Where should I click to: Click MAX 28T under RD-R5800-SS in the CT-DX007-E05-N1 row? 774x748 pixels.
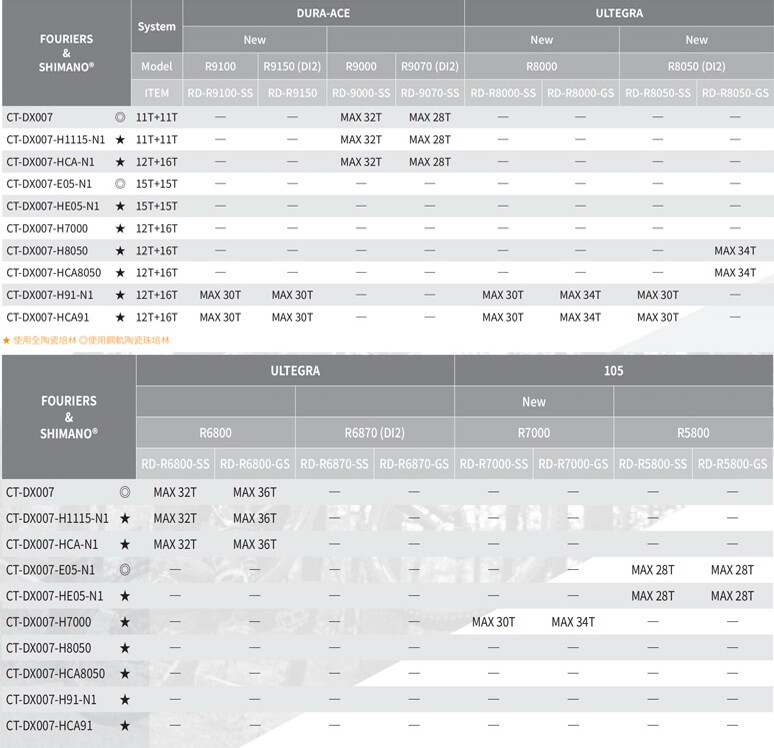point(653,570)
